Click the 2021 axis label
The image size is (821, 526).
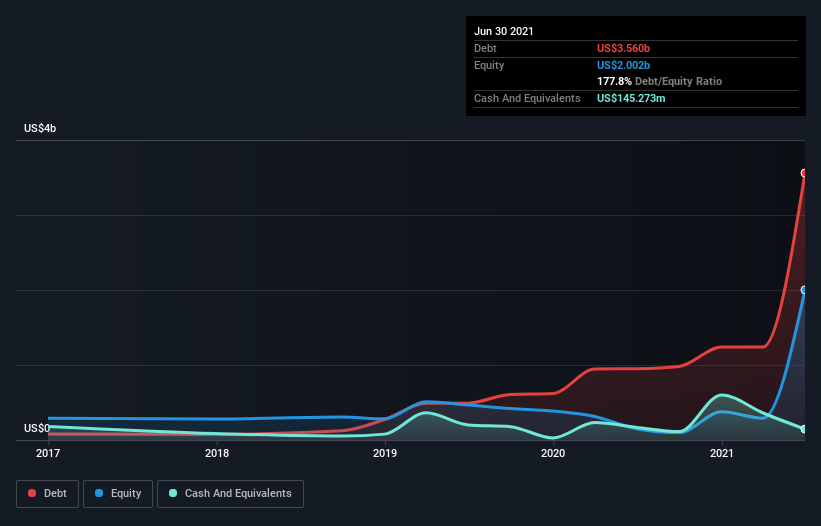(722, 453)
